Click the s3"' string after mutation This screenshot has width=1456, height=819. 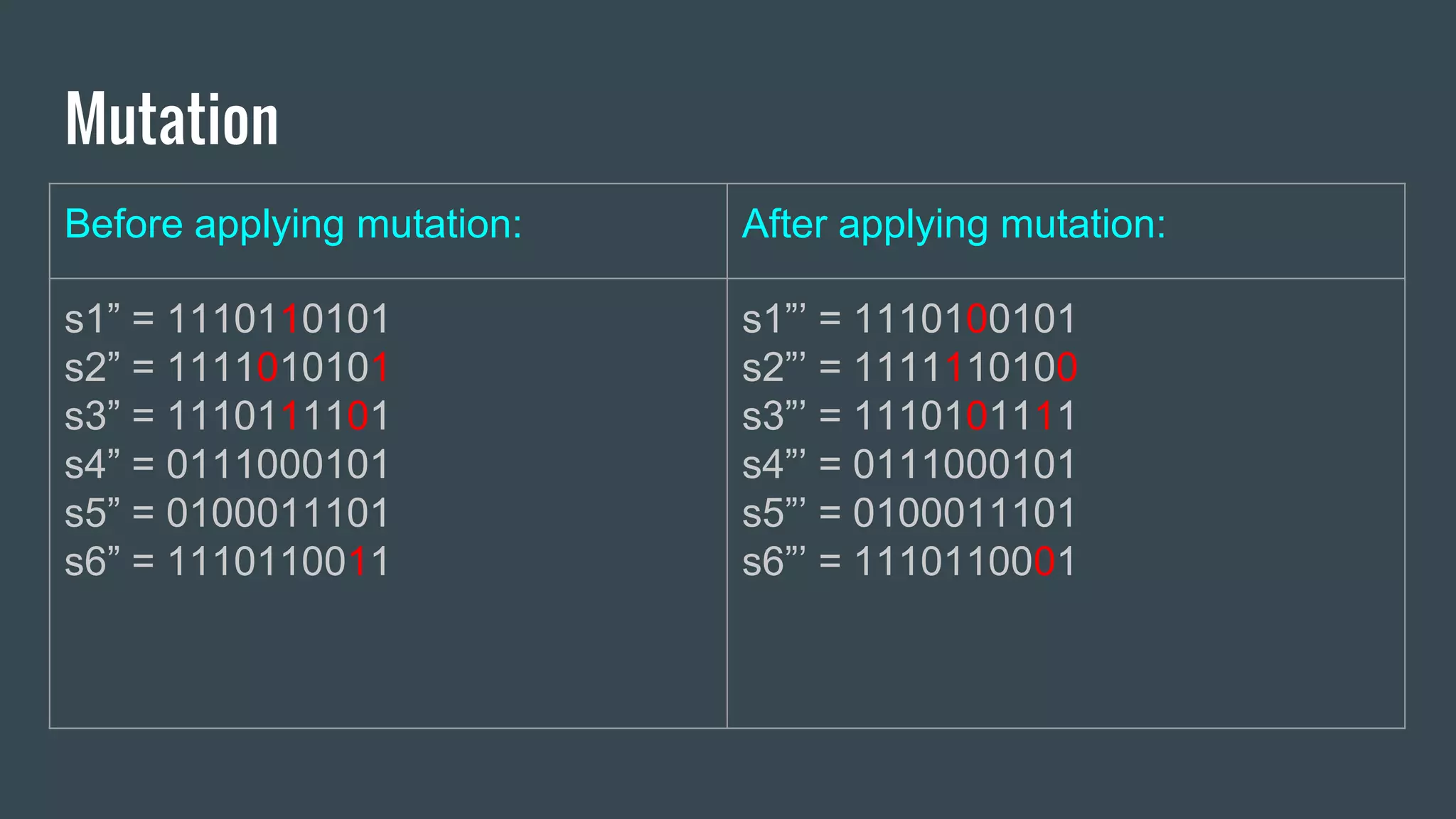(909, 416)
